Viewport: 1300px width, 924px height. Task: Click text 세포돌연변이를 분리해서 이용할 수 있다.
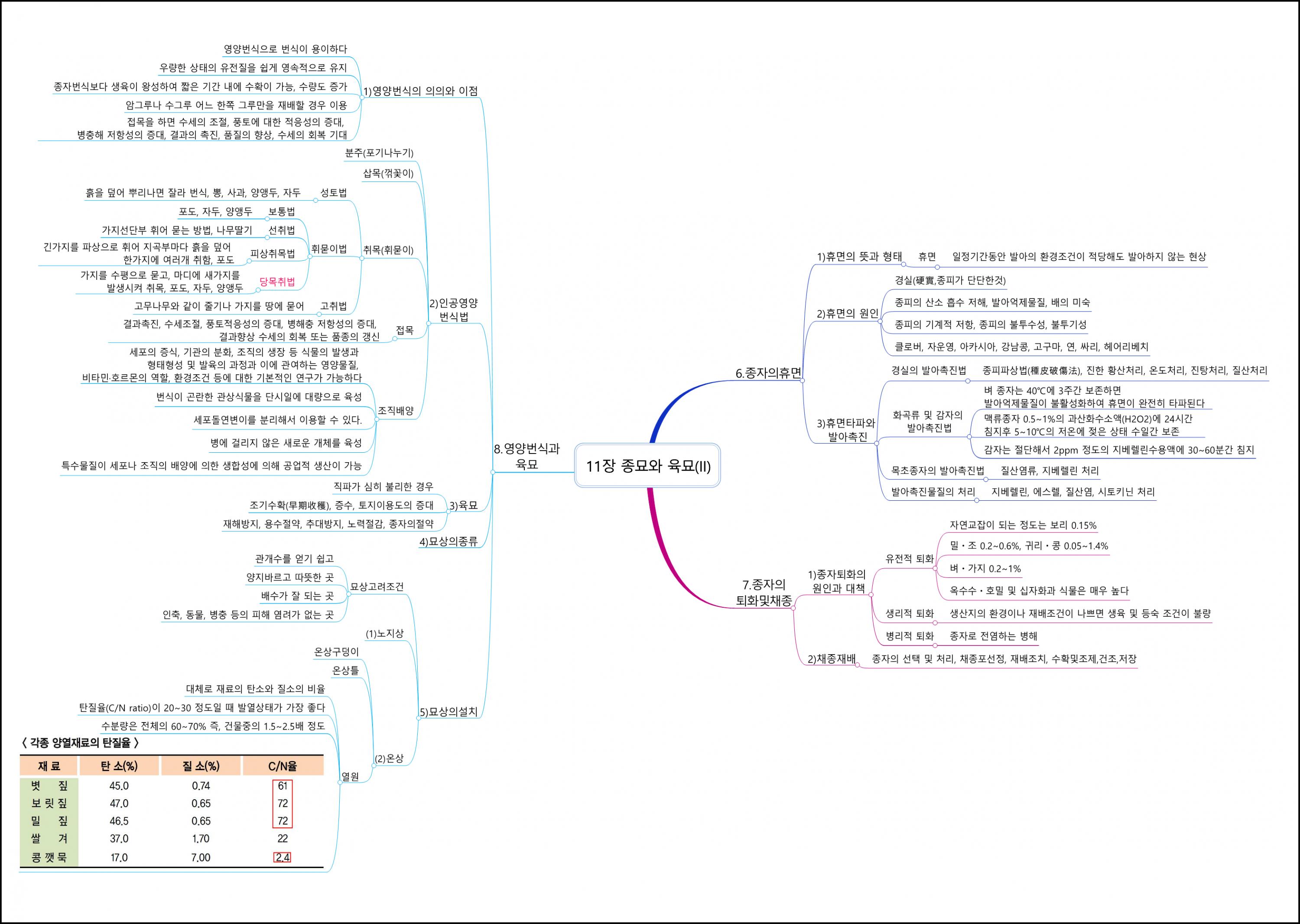tap(278, 420)
